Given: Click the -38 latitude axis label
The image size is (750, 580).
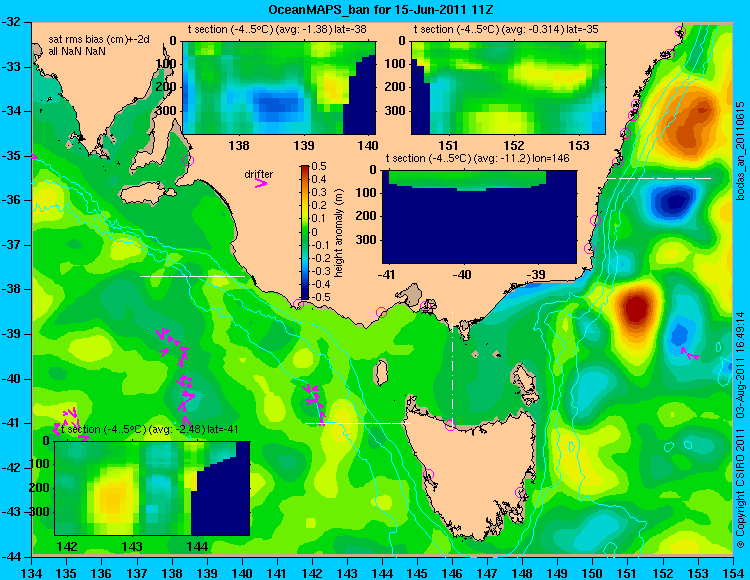Looking at the screenshot, I should (11, 289).
